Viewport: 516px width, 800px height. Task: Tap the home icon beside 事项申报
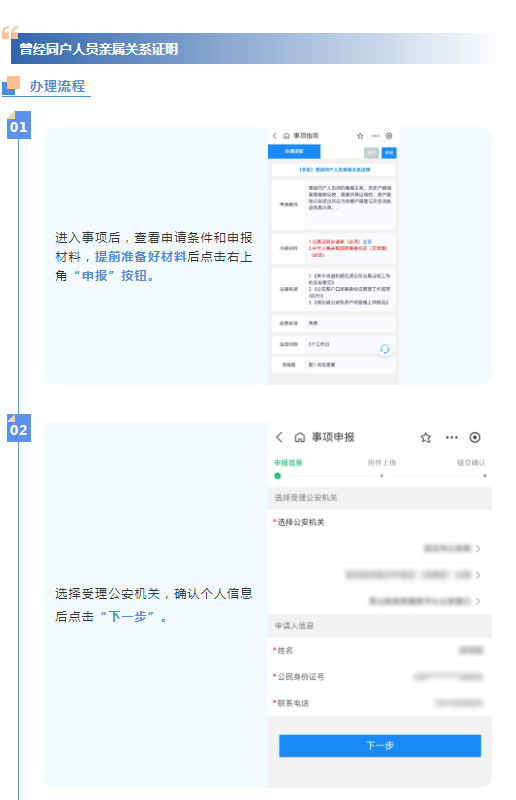[300, 437]
